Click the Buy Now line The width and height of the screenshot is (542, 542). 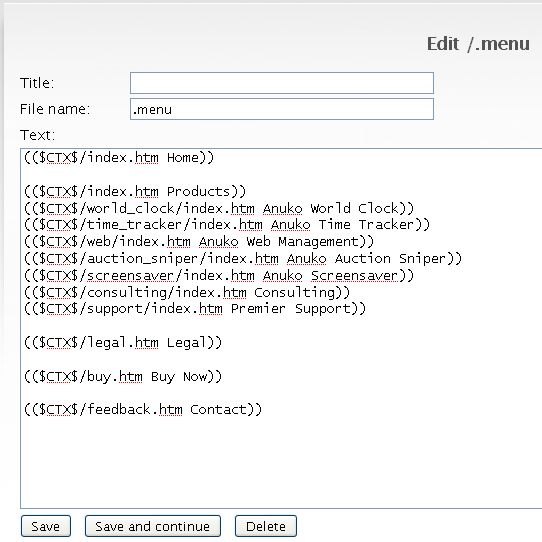pos(123,376)
